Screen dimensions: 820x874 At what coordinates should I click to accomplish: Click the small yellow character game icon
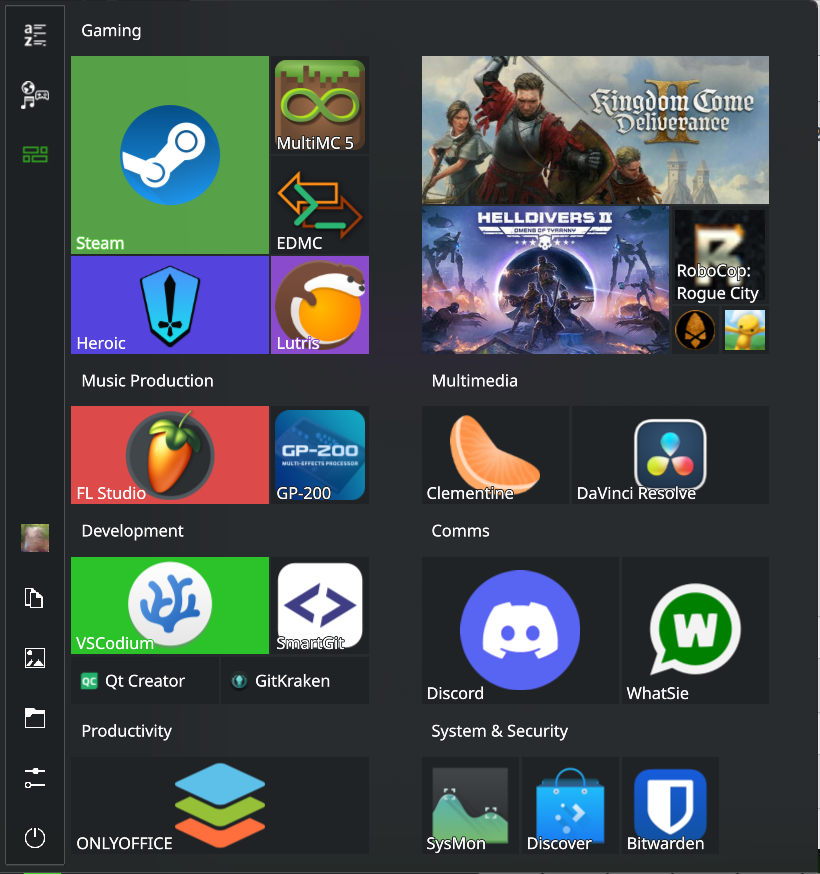coord(745,330)
